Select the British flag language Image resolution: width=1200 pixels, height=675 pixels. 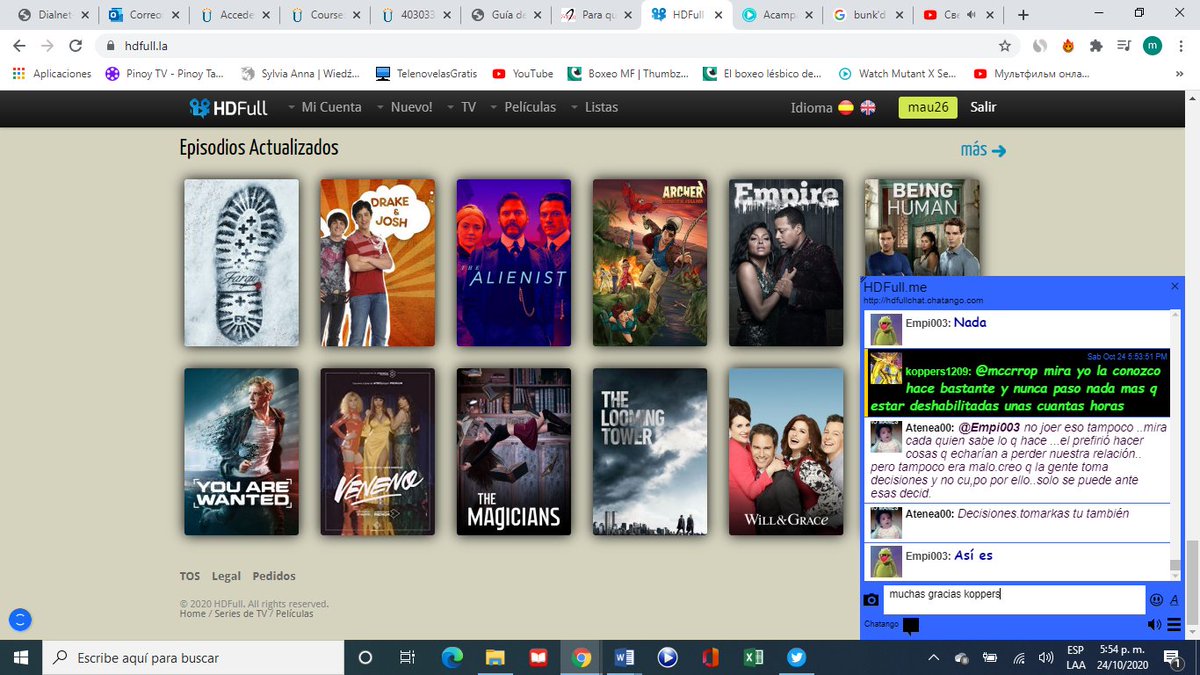(868, 108)
